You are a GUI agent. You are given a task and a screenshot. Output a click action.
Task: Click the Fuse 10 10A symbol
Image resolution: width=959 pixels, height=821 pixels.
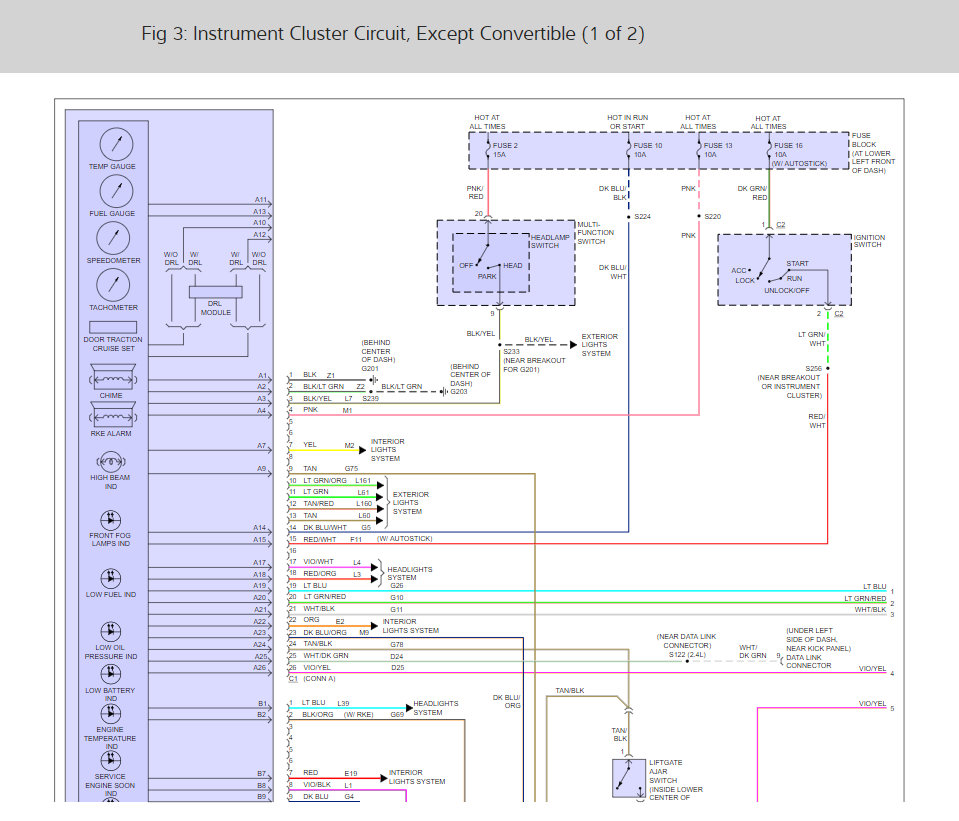[629, 150]
